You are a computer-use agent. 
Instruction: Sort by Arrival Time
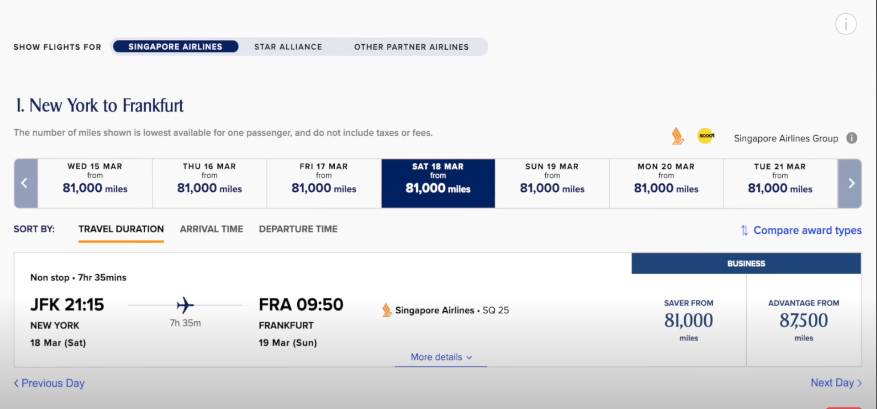(211, 229)
